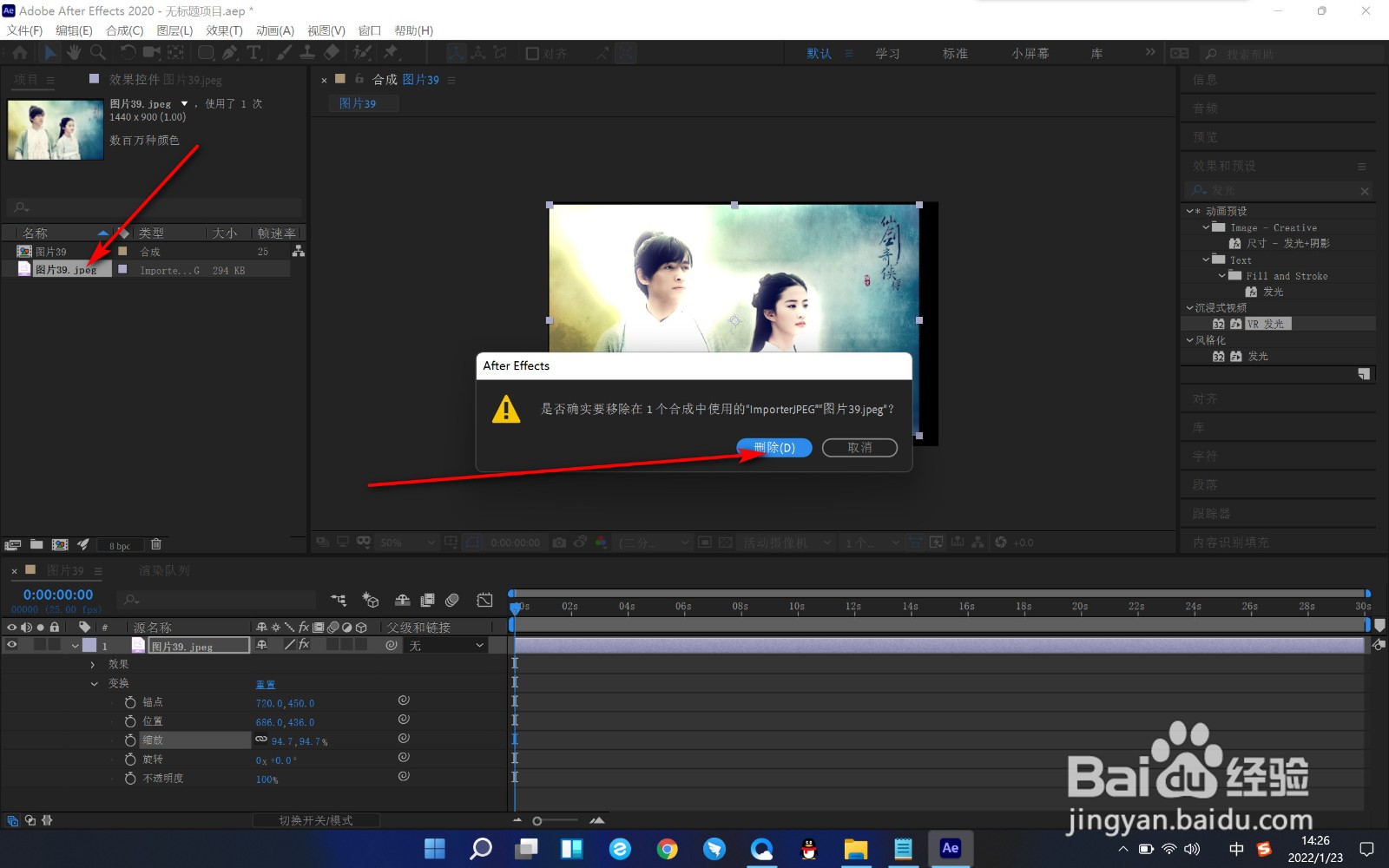Switch to 默认 workspace
The width and height of the screenshot is (1389, 868).
(x=819, y=54)
